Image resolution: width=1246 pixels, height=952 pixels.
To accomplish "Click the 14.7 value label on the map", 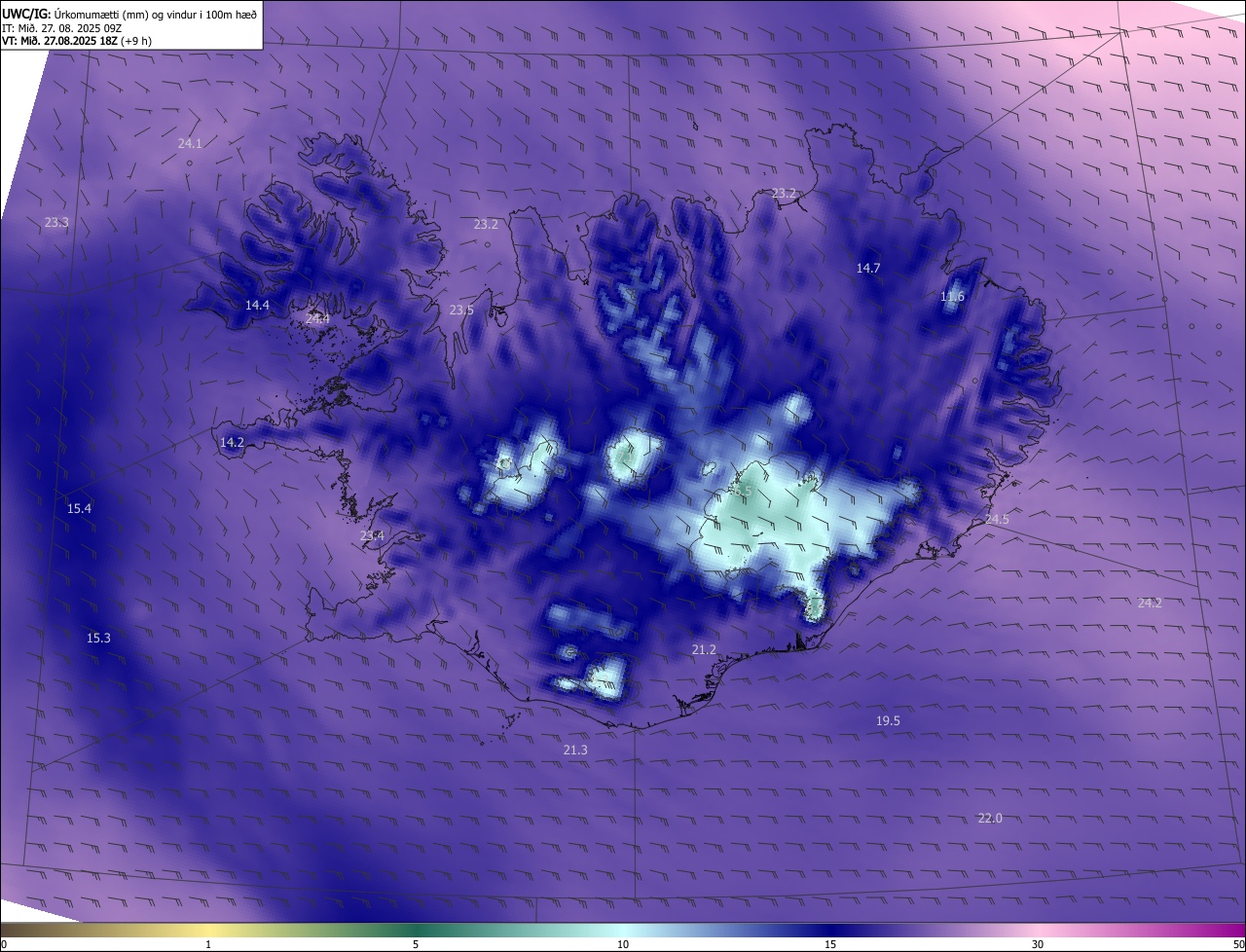I will pyautogui.click(x=868, y=268).
